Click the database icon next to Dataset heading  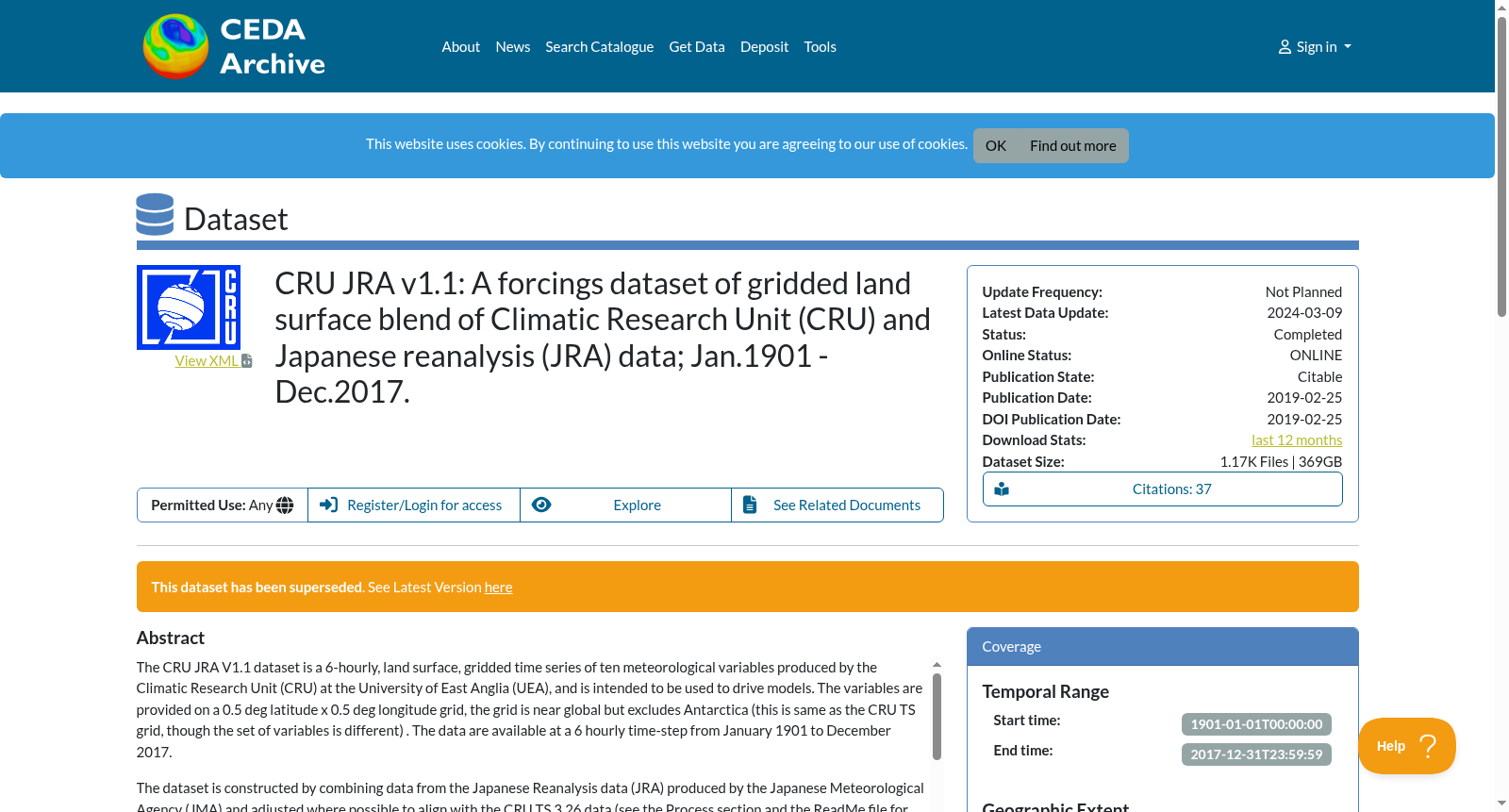[155, 214]
